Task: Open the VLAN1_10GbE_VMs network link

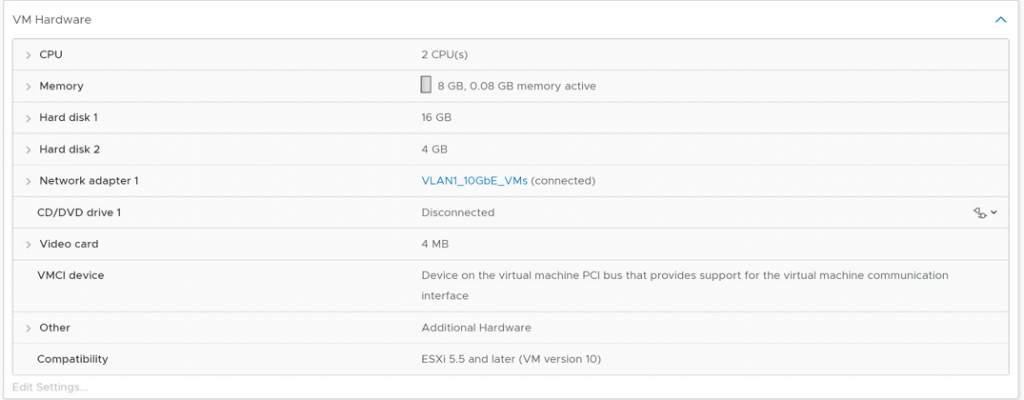Action: click(x=474, y=181)
